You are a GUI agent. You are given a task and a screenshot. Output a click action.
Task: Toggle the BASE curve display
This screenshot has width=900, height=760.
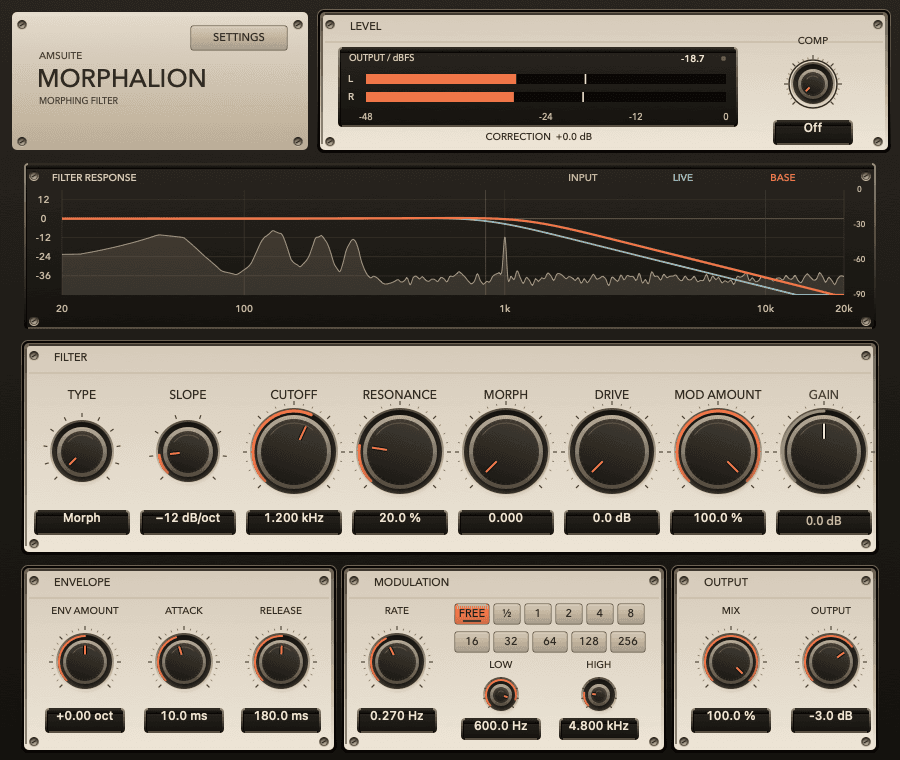782,177
